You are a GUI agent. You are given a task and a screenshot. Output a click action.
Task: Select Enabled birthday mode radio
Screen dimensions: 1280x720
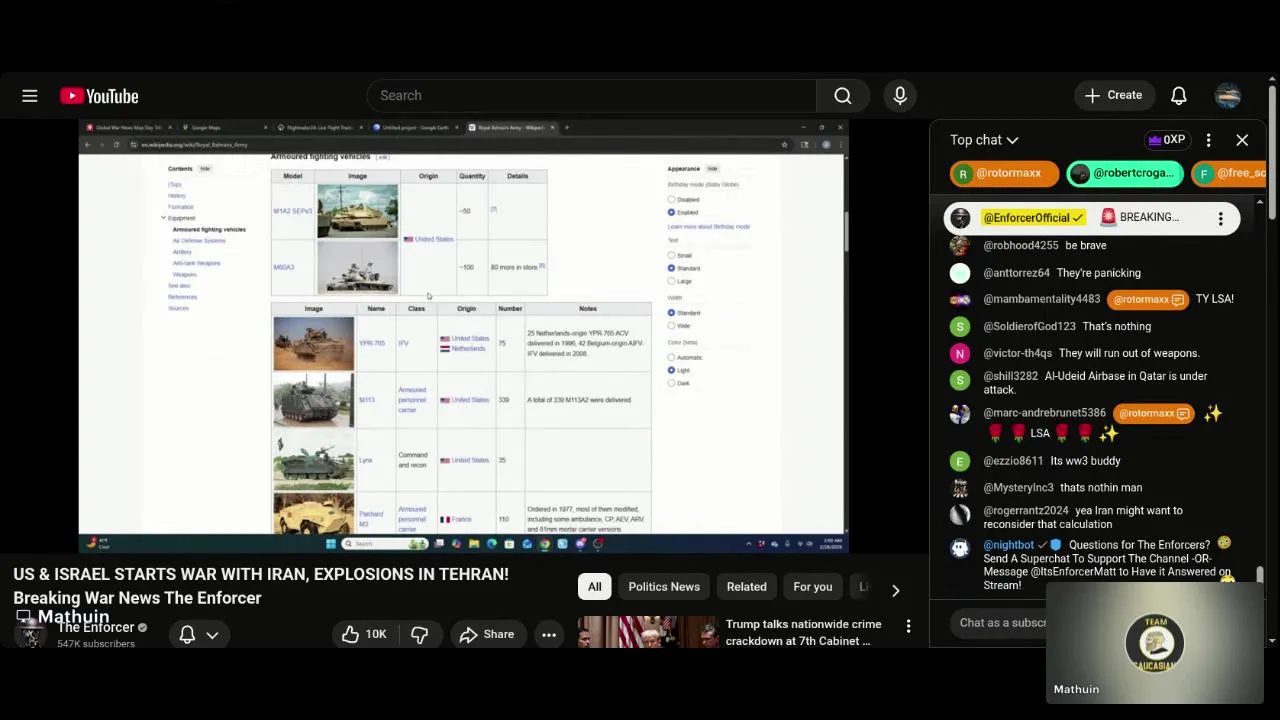pyautogui.click(x=671, y=212)
